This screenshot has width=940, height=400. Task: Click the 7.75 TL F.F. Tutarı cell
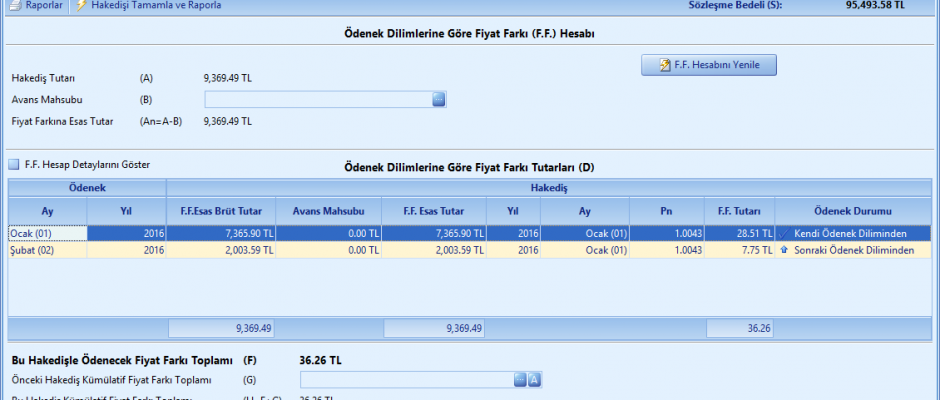(740, 250)
